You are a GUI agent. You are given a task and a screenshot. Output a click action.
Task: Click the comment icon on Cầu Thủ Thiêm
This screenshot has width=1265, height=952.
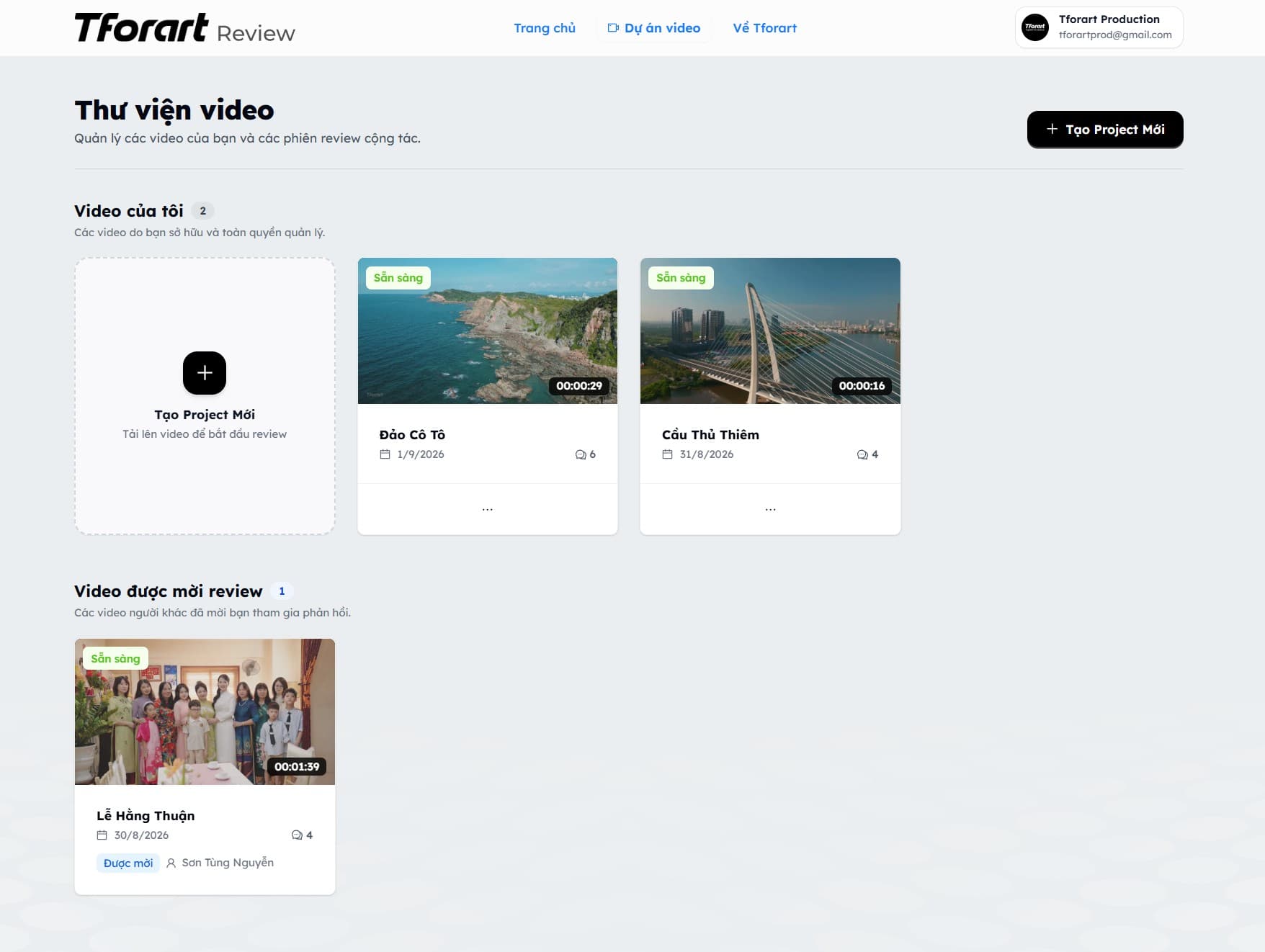coord(862,454)
